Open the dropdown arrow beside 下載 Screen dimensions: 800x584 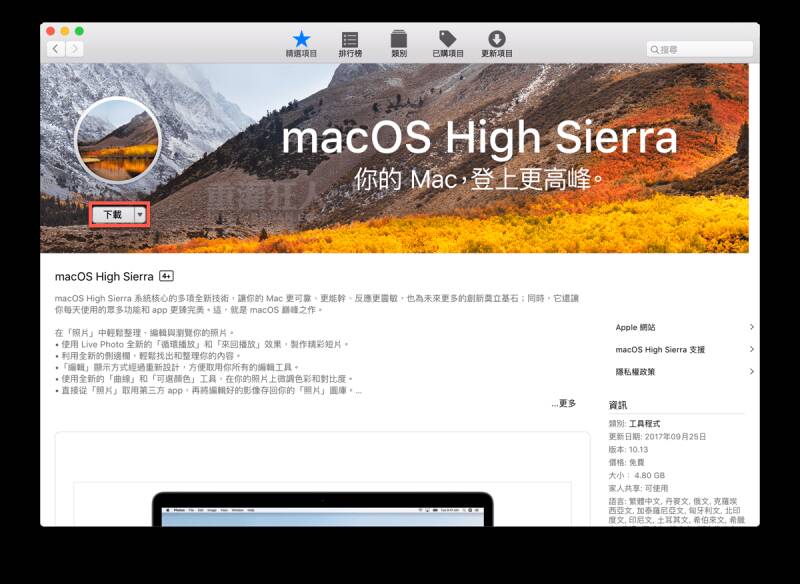(140, 215)
